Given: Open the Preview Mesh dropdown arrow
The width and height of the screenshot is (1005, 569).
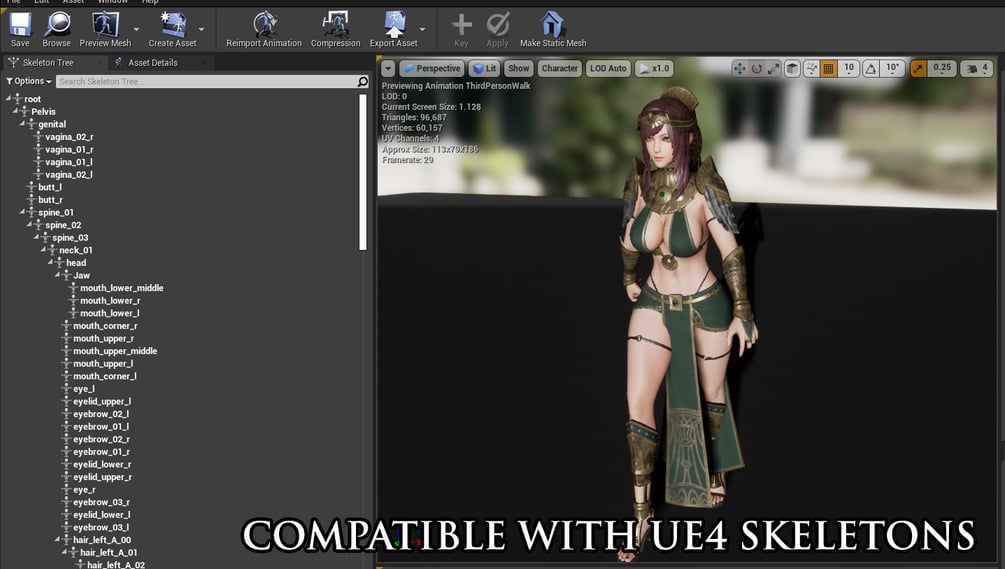Looking at the screenshot, I should 136,29.
